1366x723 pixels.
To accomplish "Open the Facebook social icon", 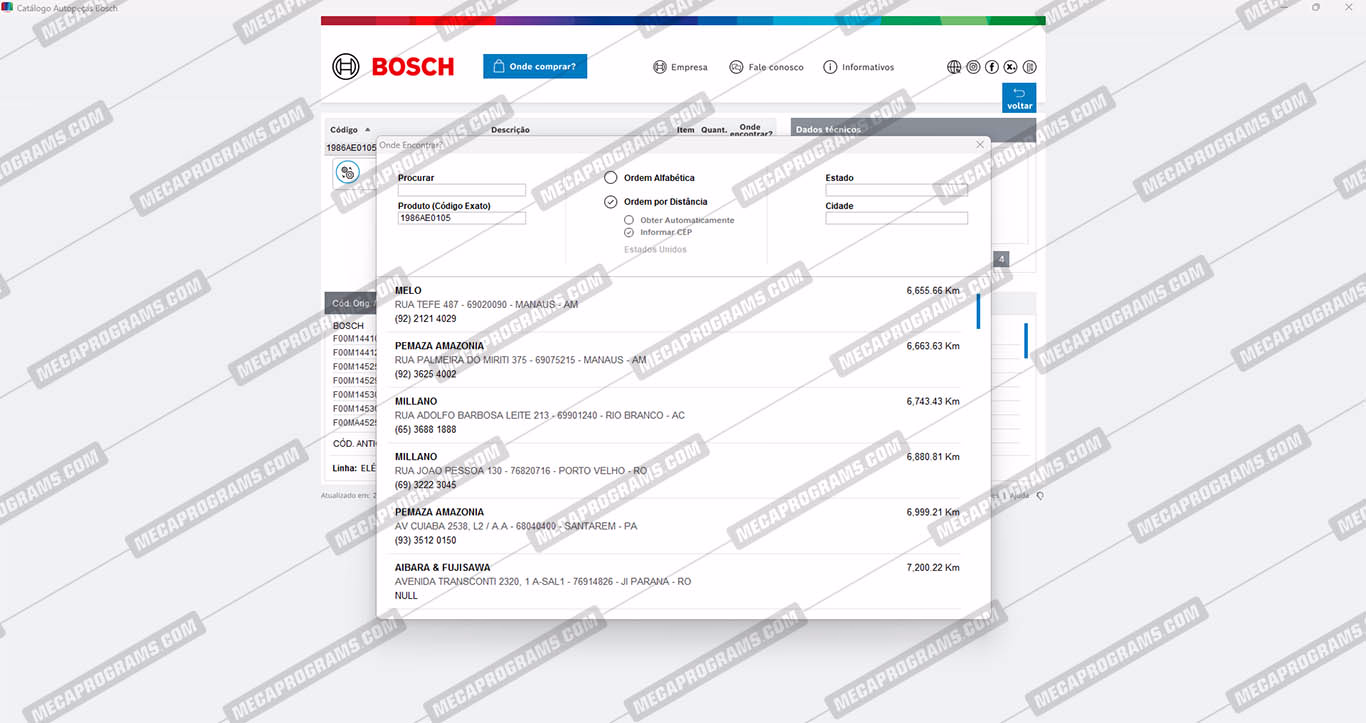I will 992,67.
